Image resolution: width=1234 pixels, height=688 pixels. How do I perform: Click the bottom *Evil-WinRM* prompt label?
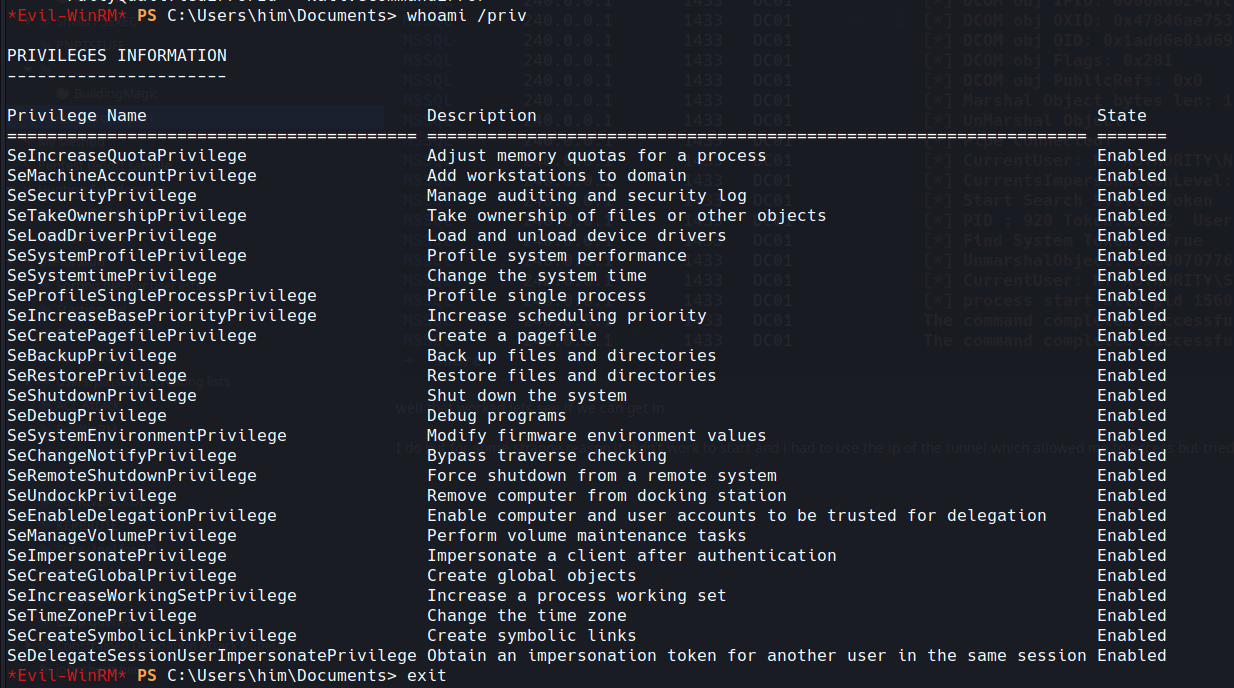(67, 676)
